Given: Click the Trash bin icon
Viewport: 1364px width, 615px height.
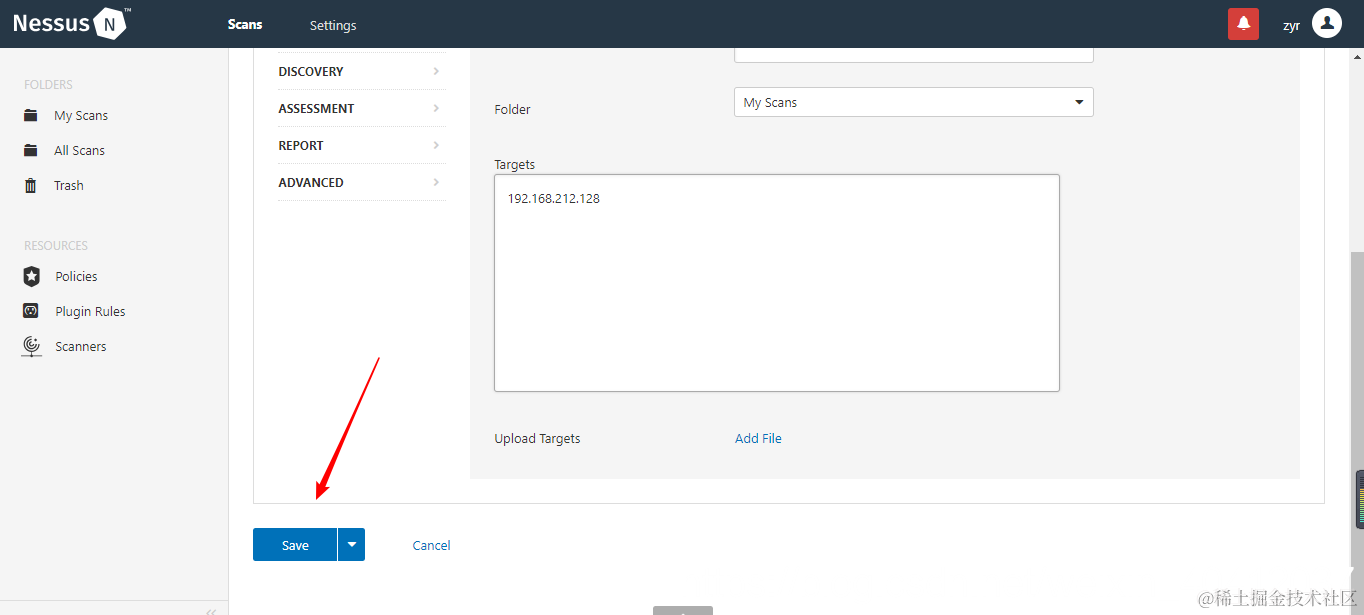Looking at the screenshot, I should tap(31, 185).
